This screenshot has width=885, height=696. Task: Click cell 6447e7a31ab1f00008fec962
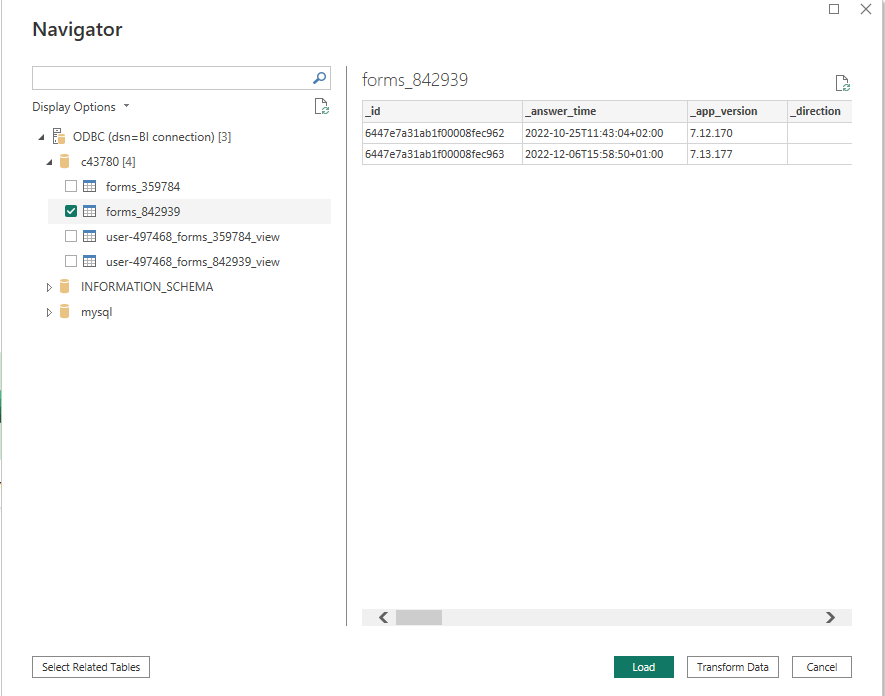pyautogui.click(x=442, y=133)
